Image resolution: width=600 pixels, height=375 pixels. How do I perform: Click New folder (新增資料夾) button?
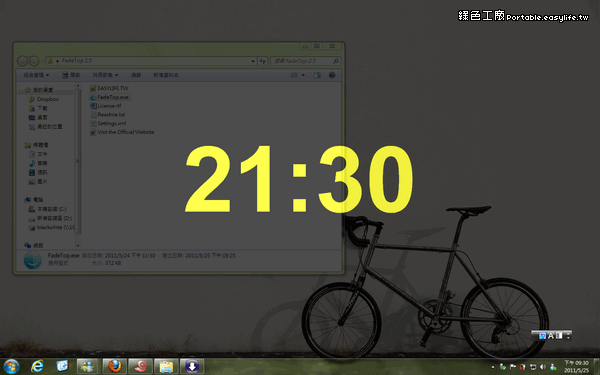point(166,75)
